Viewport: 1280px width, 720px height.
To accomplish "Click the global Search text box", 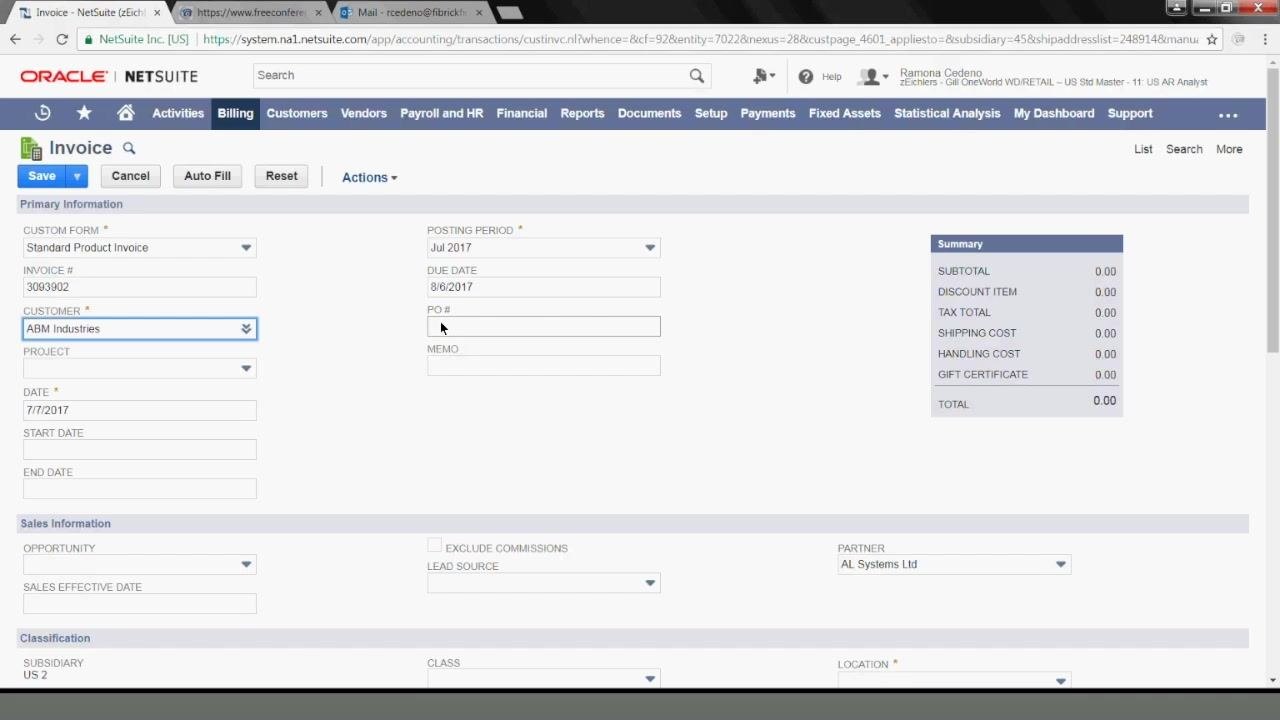I will [x=470, y=75].
